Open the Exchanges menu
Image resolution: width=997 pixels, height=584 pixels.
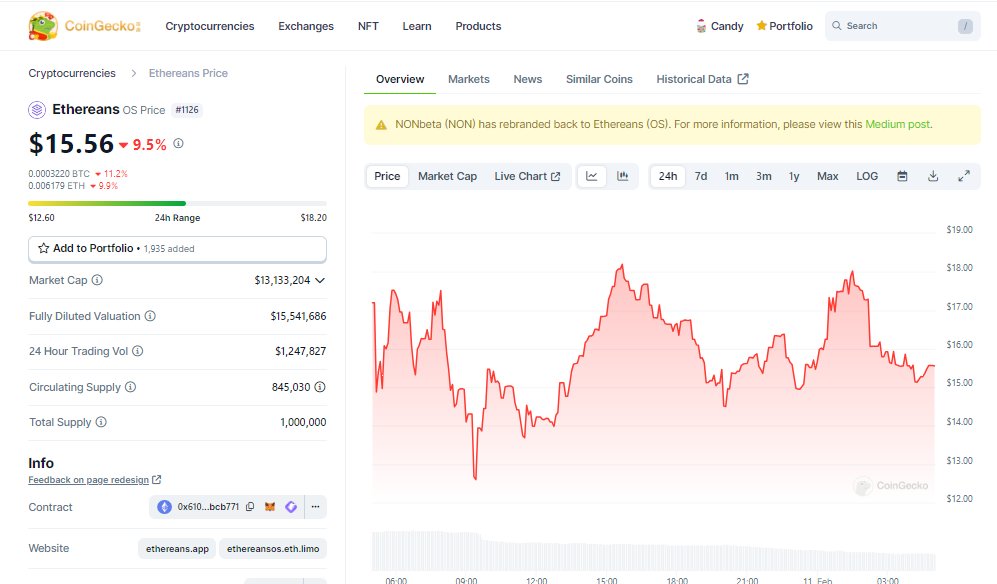[x=306, y=26]
